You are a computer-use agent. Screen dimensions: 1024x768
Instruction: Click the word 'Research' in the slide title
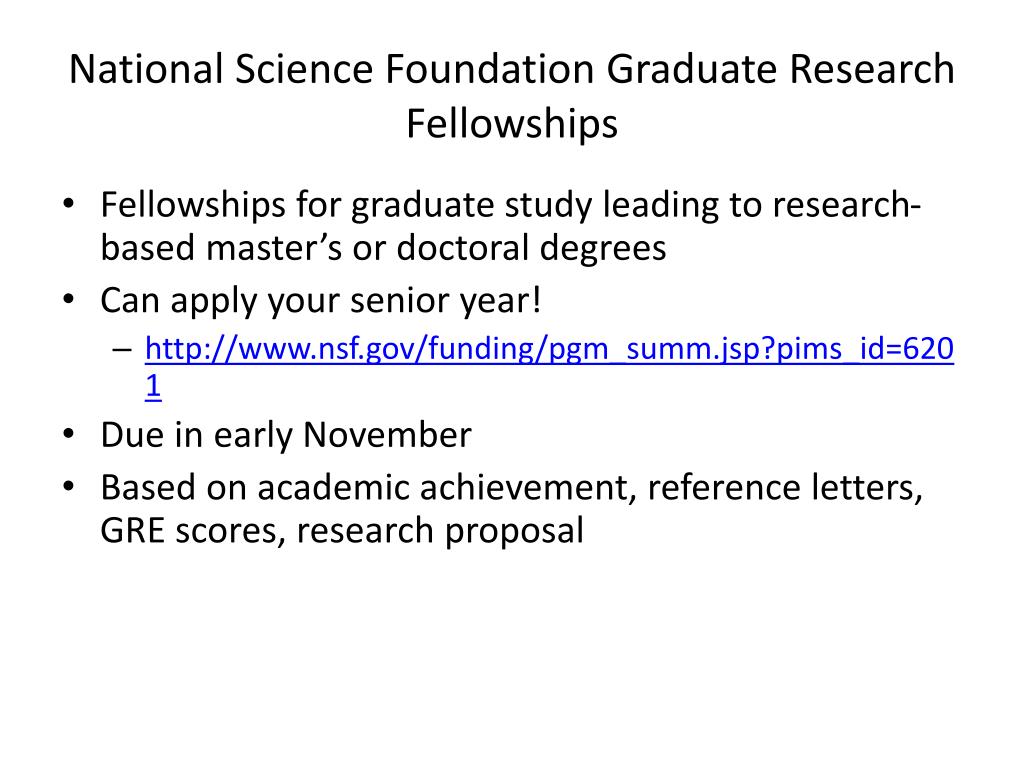coord(872,70)
